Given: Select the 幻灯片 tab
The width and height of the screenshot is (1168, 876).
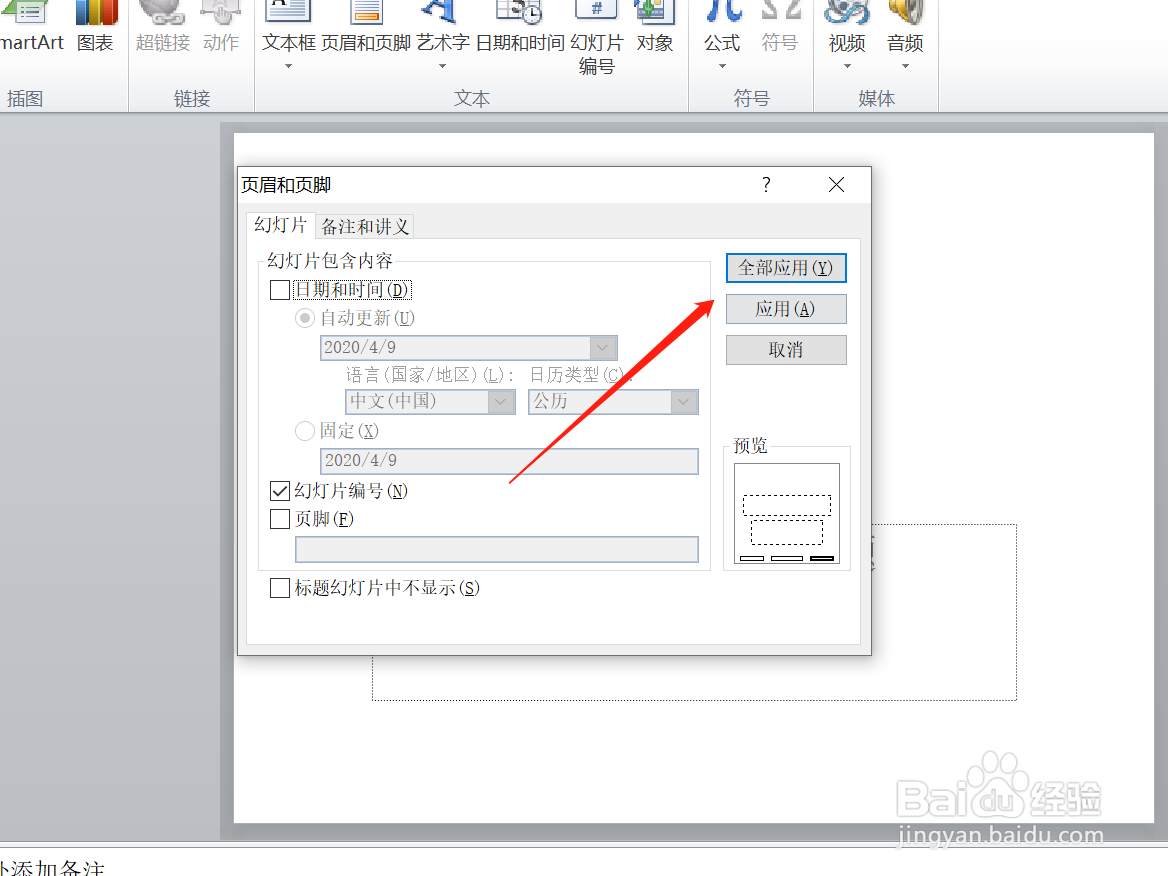Looking at the screenshot, I should pos(279,225).
